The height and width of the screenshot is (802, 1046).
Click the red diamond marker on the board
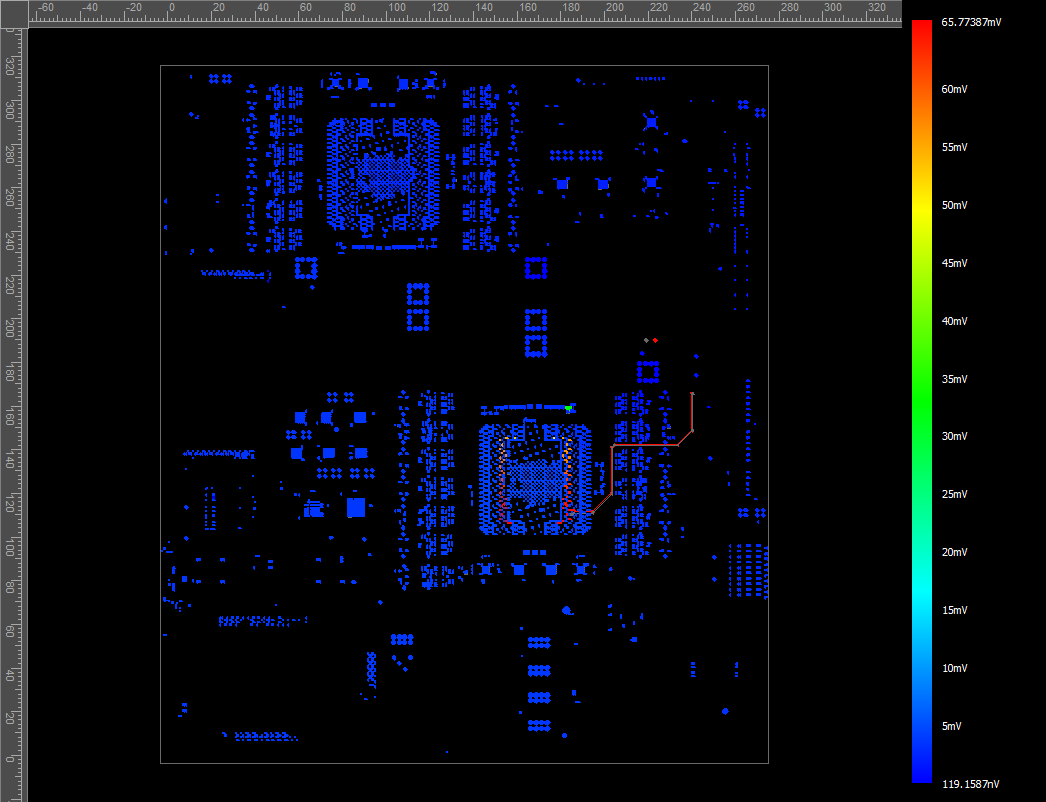coord(655,340)
